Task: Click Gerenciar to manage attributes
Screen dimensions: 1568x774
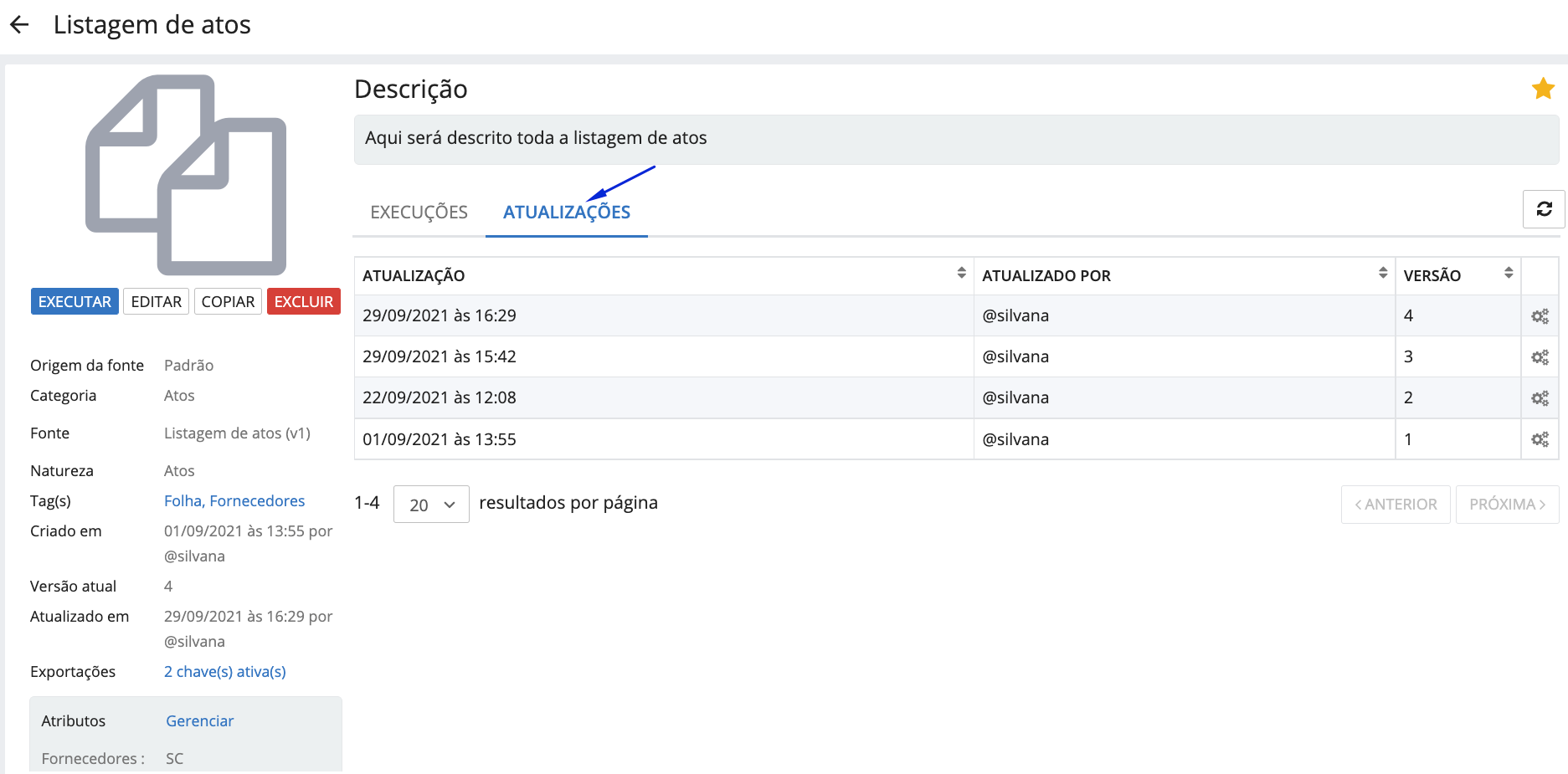Action: pyautogui.click(x=199, y=721)
